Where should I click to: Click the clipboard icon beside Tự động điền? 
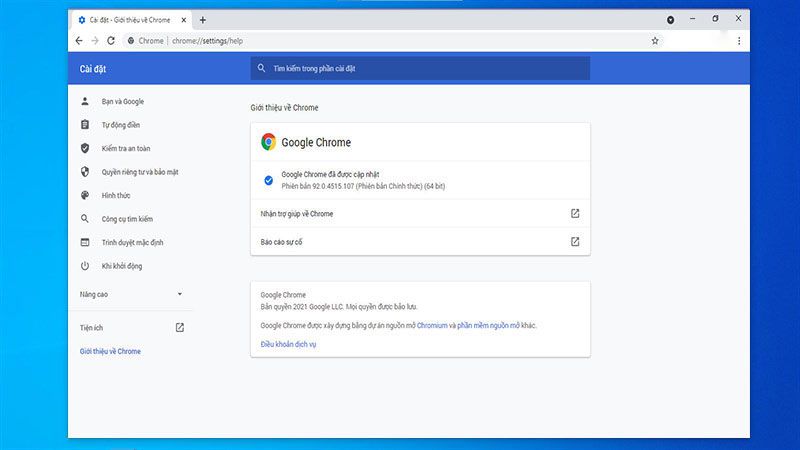85,124
